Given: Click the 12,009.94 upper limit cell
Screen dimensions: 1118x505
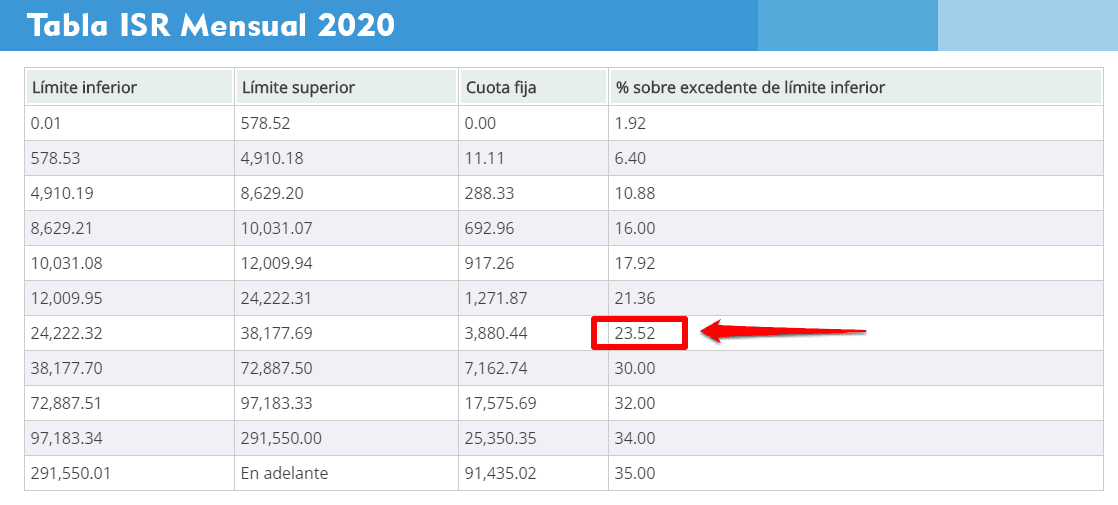Looking at the screenshot, I should point(346,263).
